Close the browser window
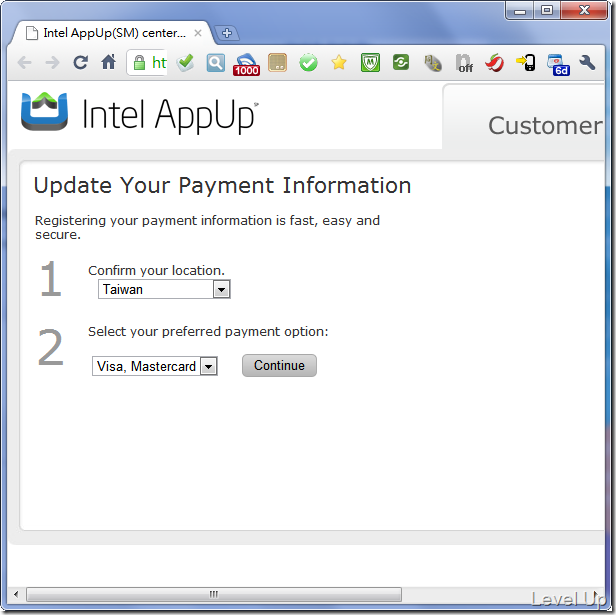The height and width of the screenshot is (615, 616). click(x=584, y=11)
